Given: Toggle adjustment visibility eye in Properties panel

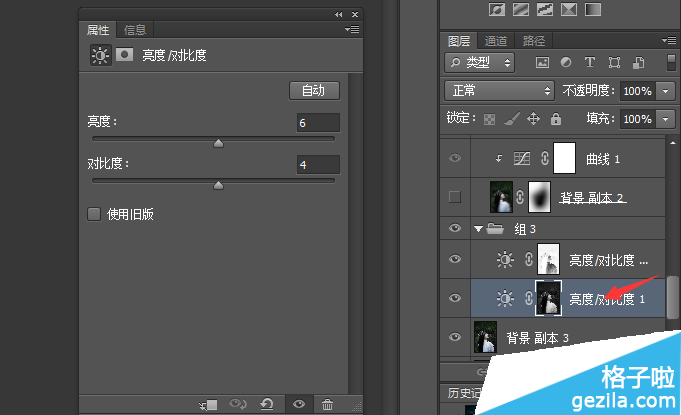Looking at the screenshot, I should 297,404.
